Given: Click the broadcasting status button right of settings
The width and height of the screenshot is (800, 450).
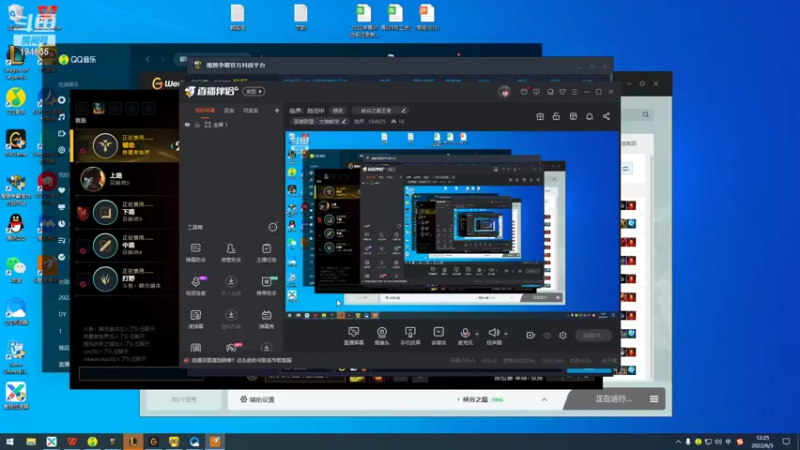Looking at the screenshot, I should (594, 335).
